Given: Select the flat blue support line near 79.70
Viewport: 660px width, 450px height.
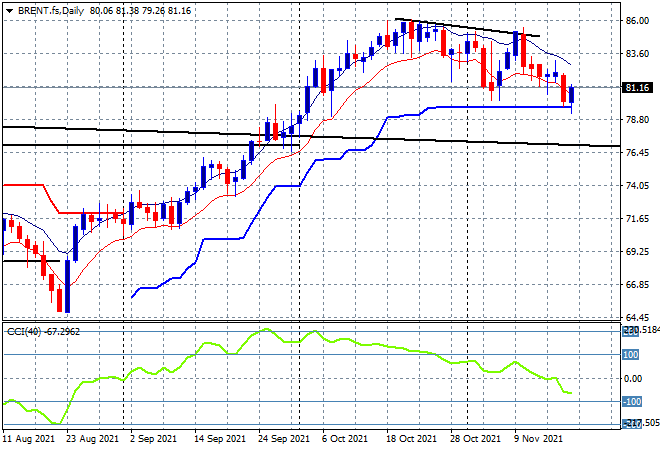Looking at the screenshot, I should tap(503, 107).
